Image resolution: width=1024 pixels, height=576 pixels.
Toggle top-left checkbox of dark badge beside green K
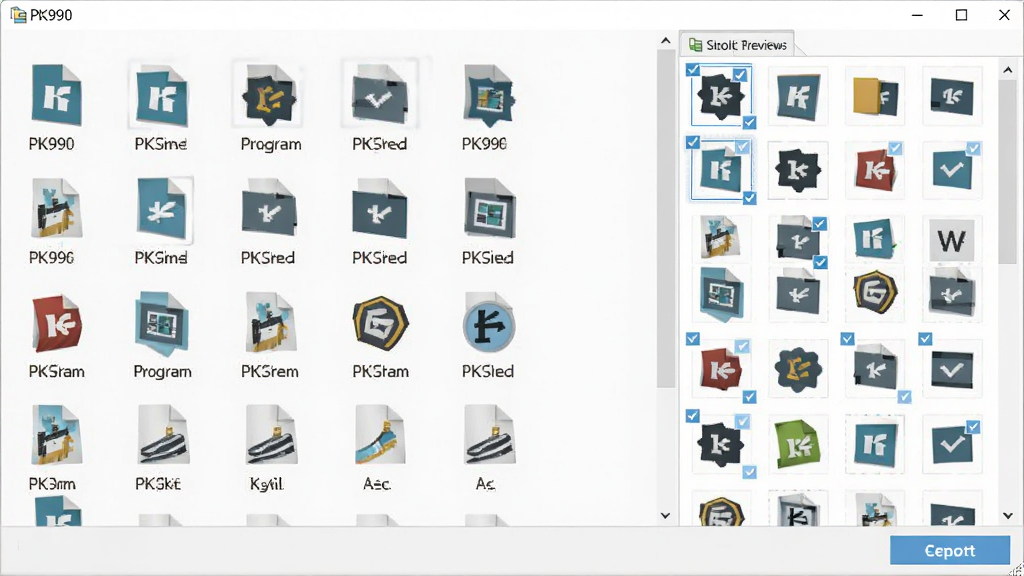click(x=693, y=416)
